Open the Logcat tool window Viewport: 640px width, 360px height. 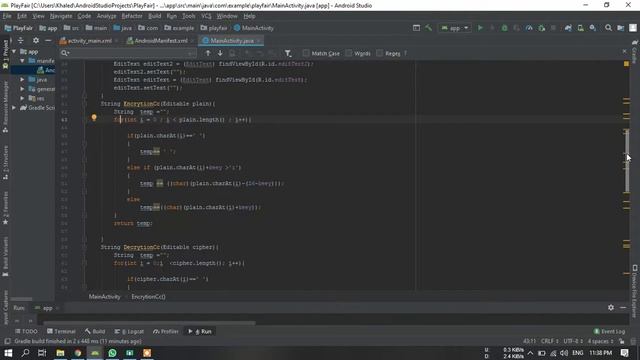point(129,331)
